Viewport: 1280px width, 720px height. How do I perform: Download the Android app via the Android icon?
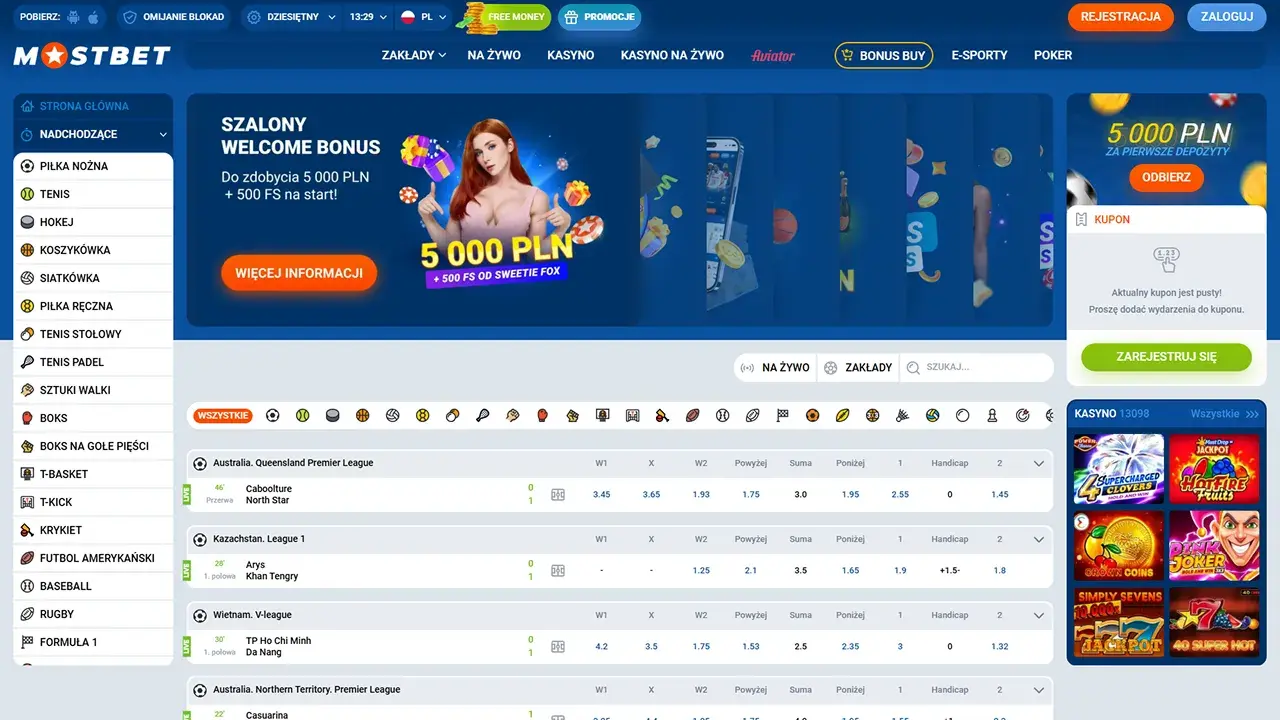pyautogui.click(x=73, y=17)
